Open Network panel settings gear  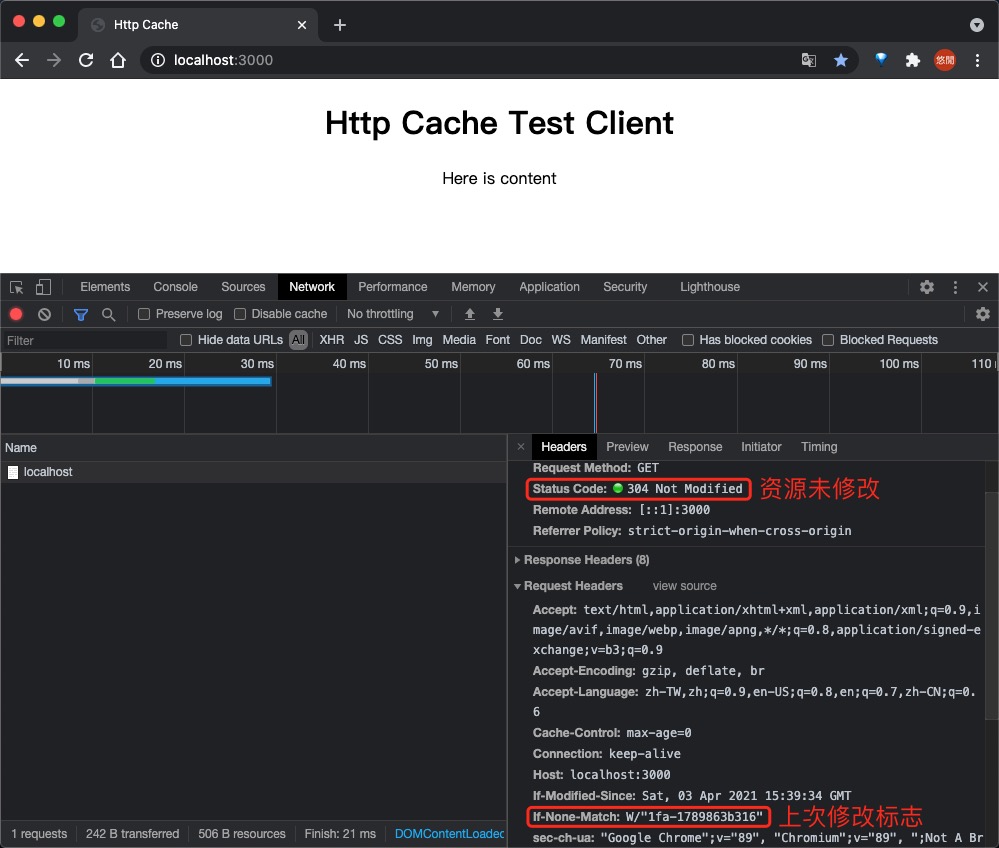(x=982, y=313)
